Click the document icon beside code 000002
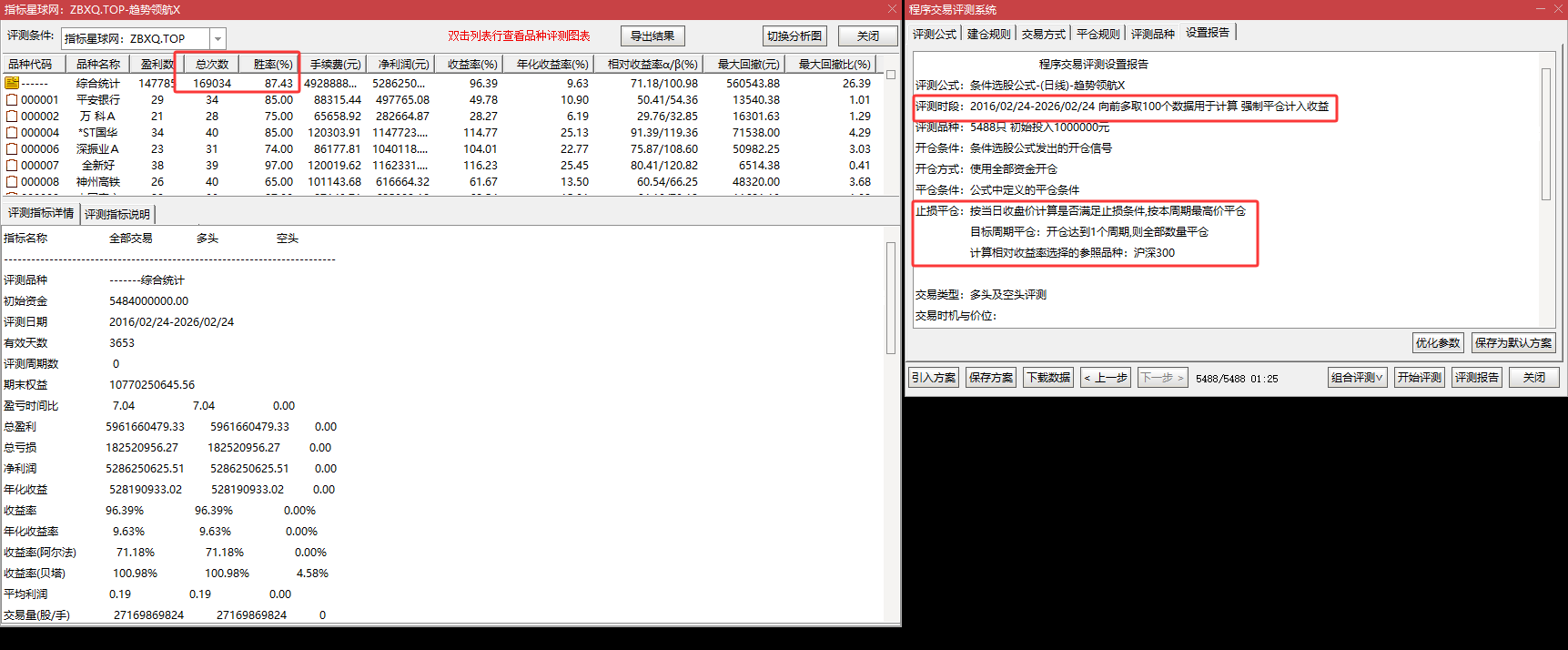Viewport: 1568px width, 650px height. click(x=12, y=117)
